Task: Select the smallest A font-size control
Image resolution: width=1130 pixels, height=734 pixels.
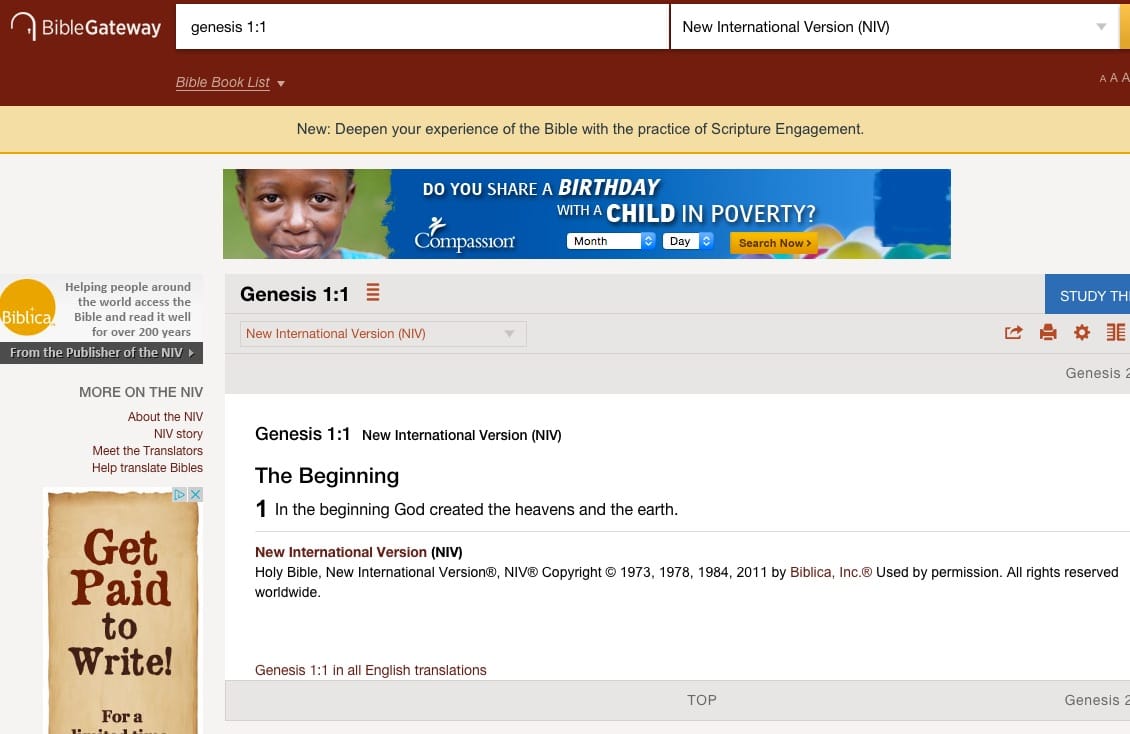Action: 1102,78
